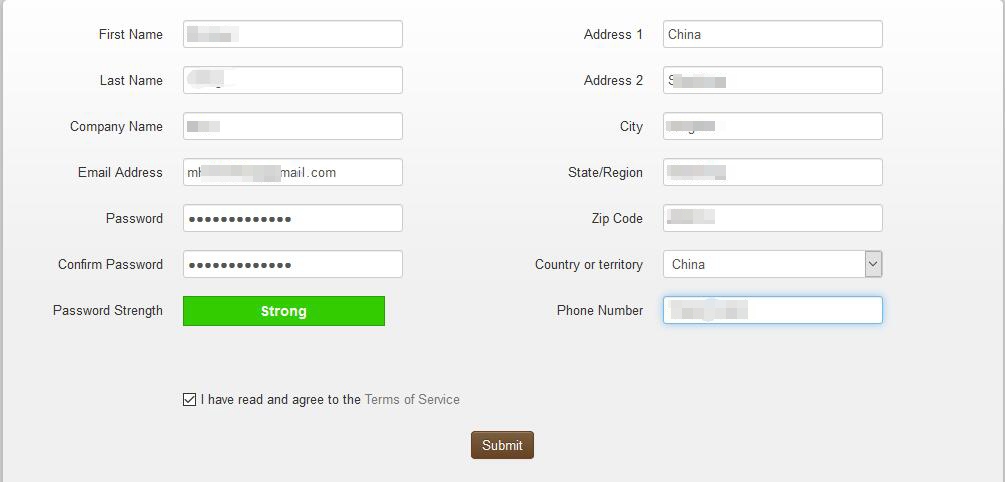
Task: Click the First Name input field
Action: click(x=292, y=34)
